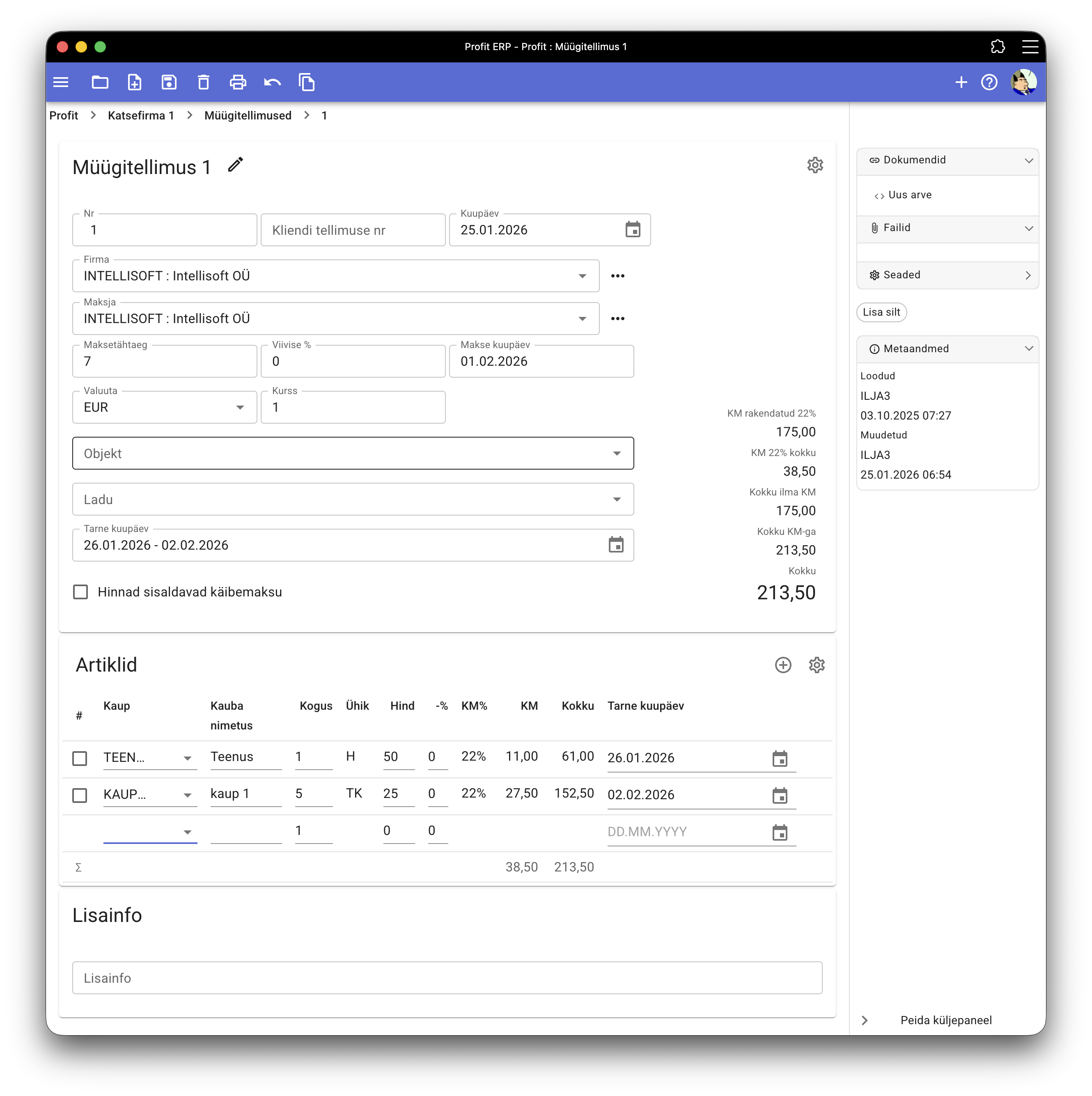Toggle Hinnad sisaldavad käibemaksu checkbox
The image size is (1092, 1096).
[x=80, y=592]
